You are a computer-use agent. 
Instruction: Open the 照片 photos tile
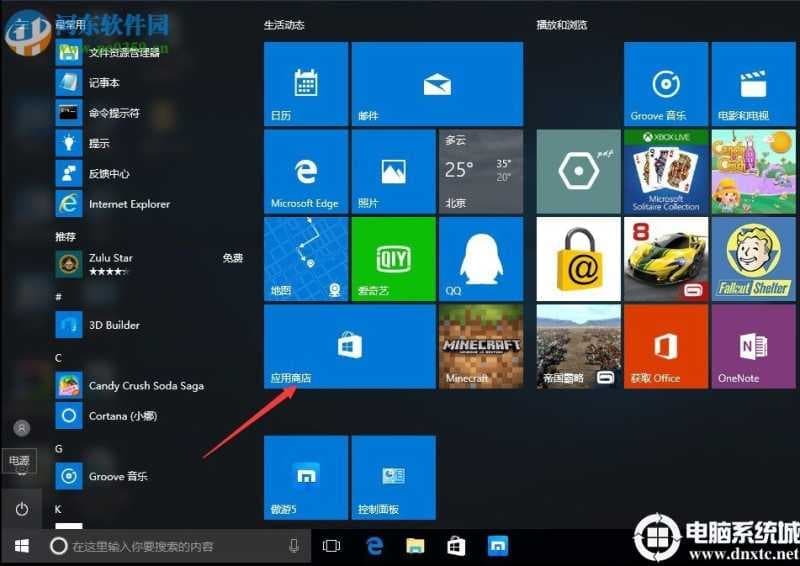pyautogui.click(x=393, y=171)
